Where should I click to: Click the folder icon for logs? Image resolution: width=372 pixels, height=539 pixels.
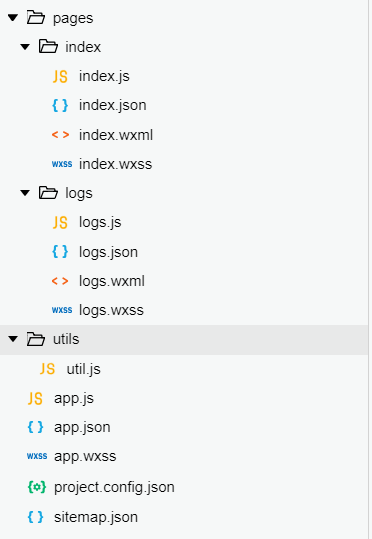(x=48, y=193)
